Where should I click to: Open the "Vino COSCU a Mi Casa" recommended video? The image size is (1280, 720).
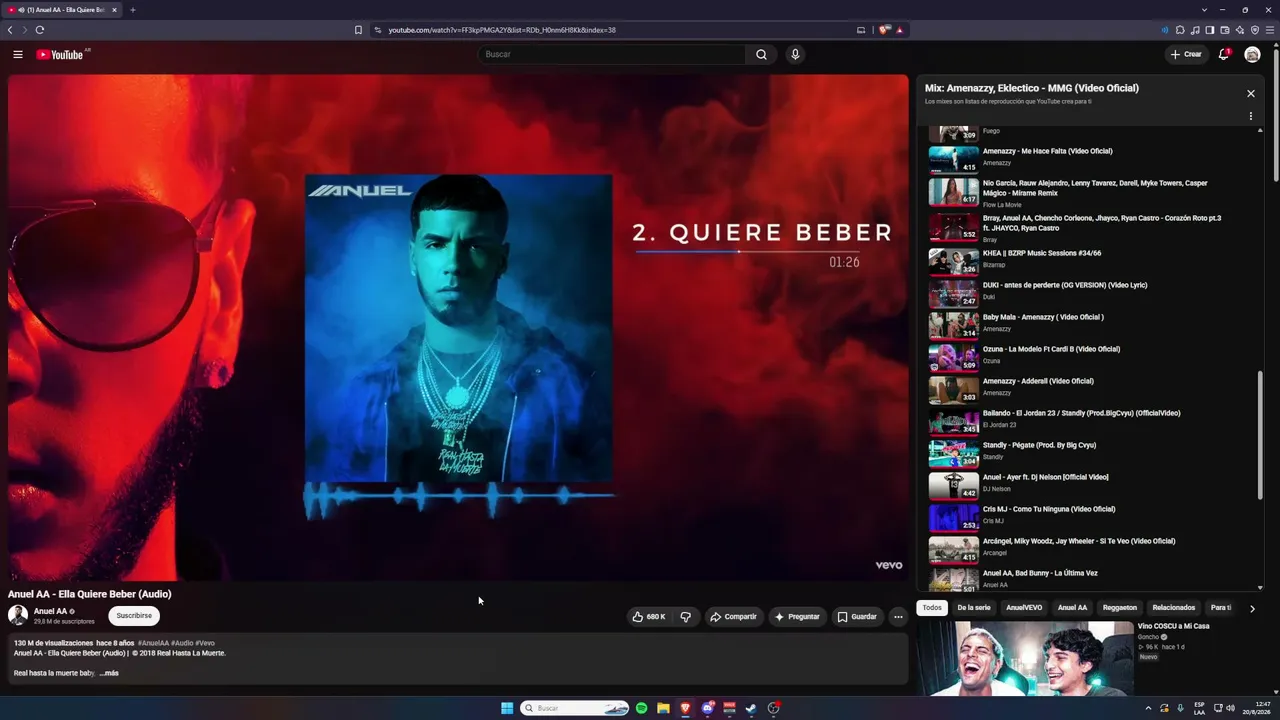1173,626
